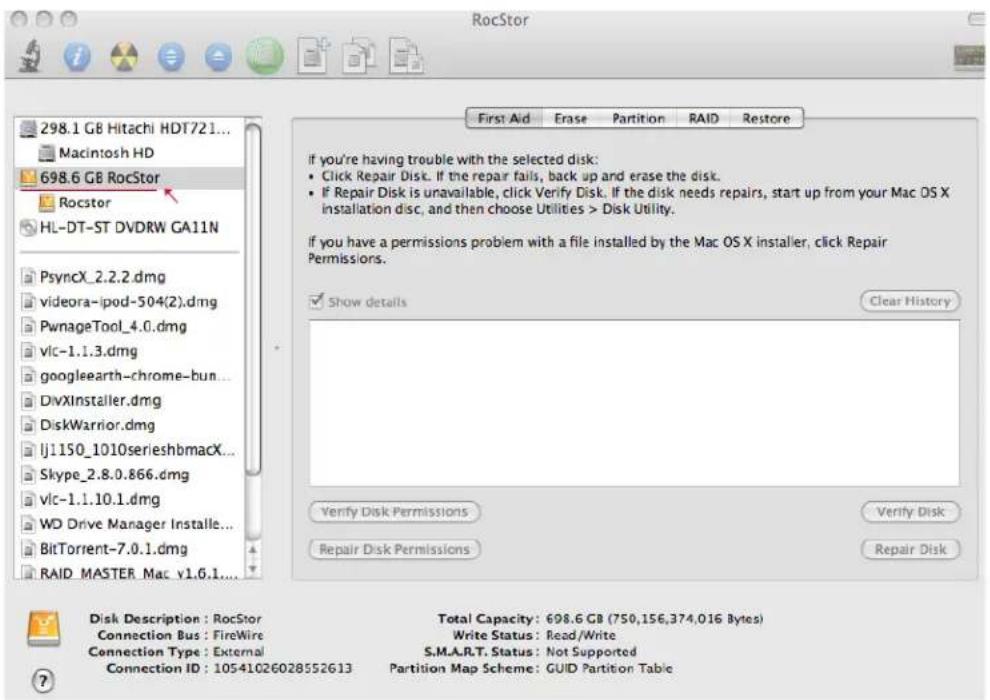990x700 pixels.
Task: Click the sidebar scroll down arrow
Action: point(253,569)
